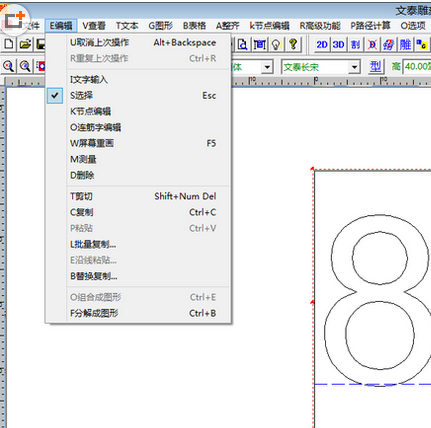Click the 割 cutting toolbar icon
The height and width of the screenshot is (428, 431).
(x=355, y=44)
